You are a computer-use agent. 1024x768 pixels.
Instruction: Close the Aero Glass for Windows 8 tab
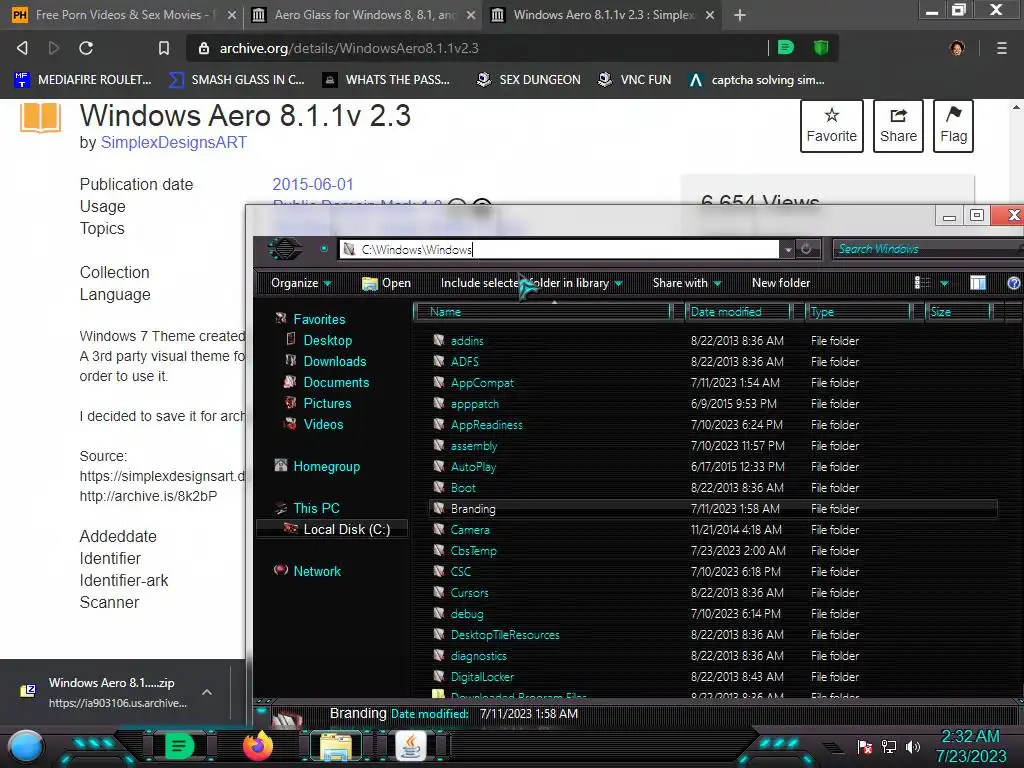(x=470, y=15)
